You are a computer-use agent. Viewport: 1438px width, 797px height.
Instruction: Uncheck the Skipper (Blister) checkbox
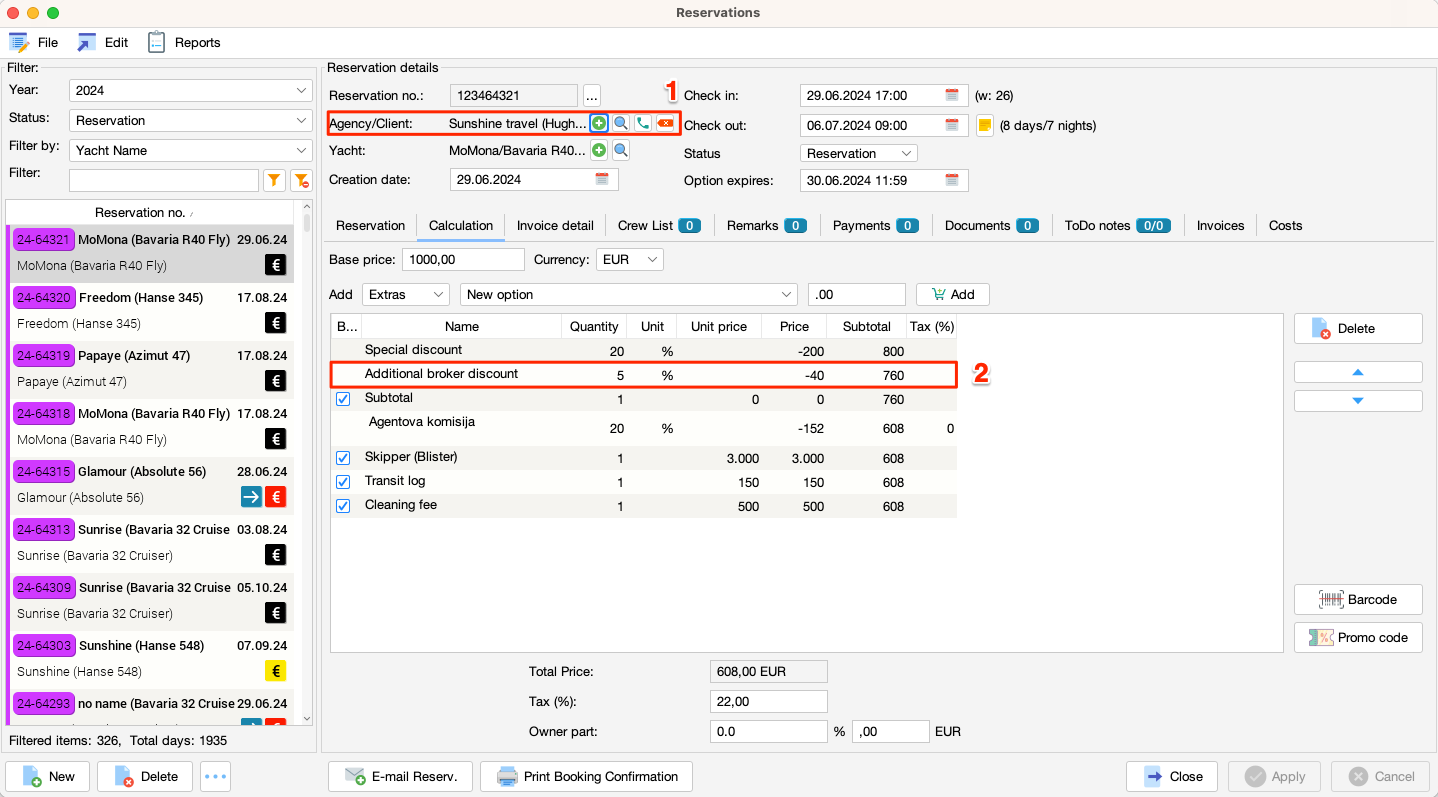tap(343, 458)
